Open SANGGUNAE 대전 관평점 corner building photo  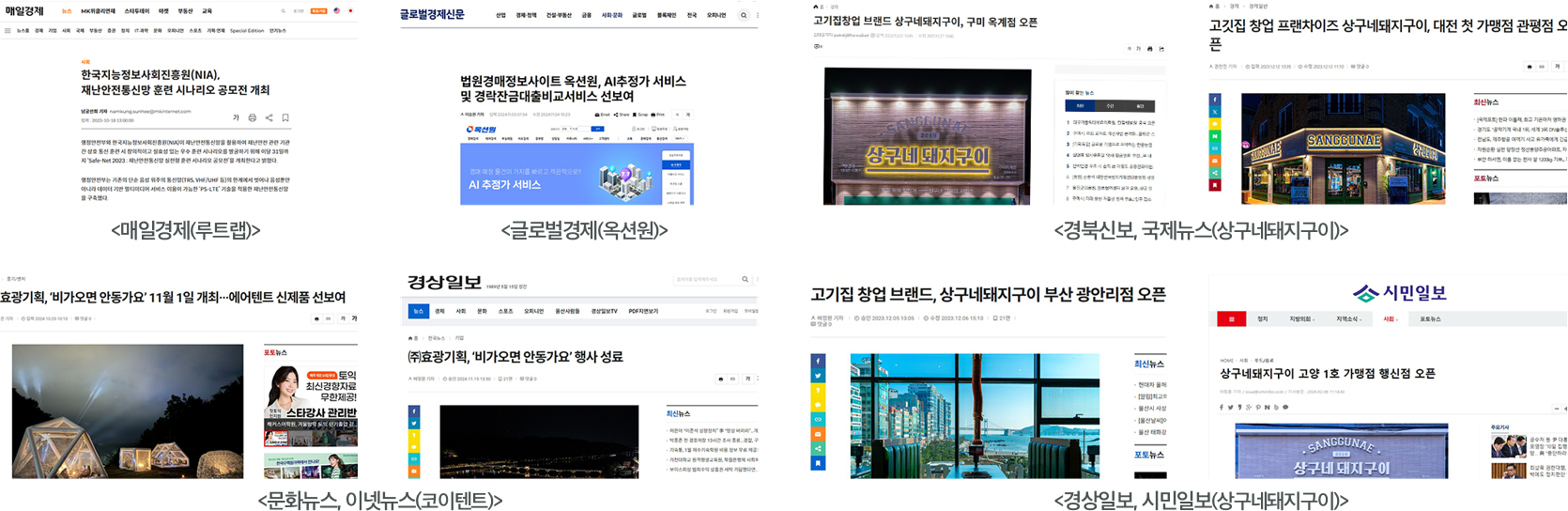1344,148
